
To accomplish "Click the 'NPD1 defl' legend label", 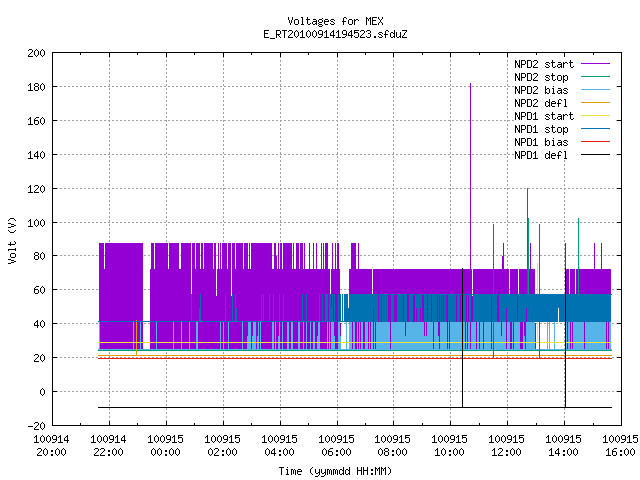I will [541, 156].
